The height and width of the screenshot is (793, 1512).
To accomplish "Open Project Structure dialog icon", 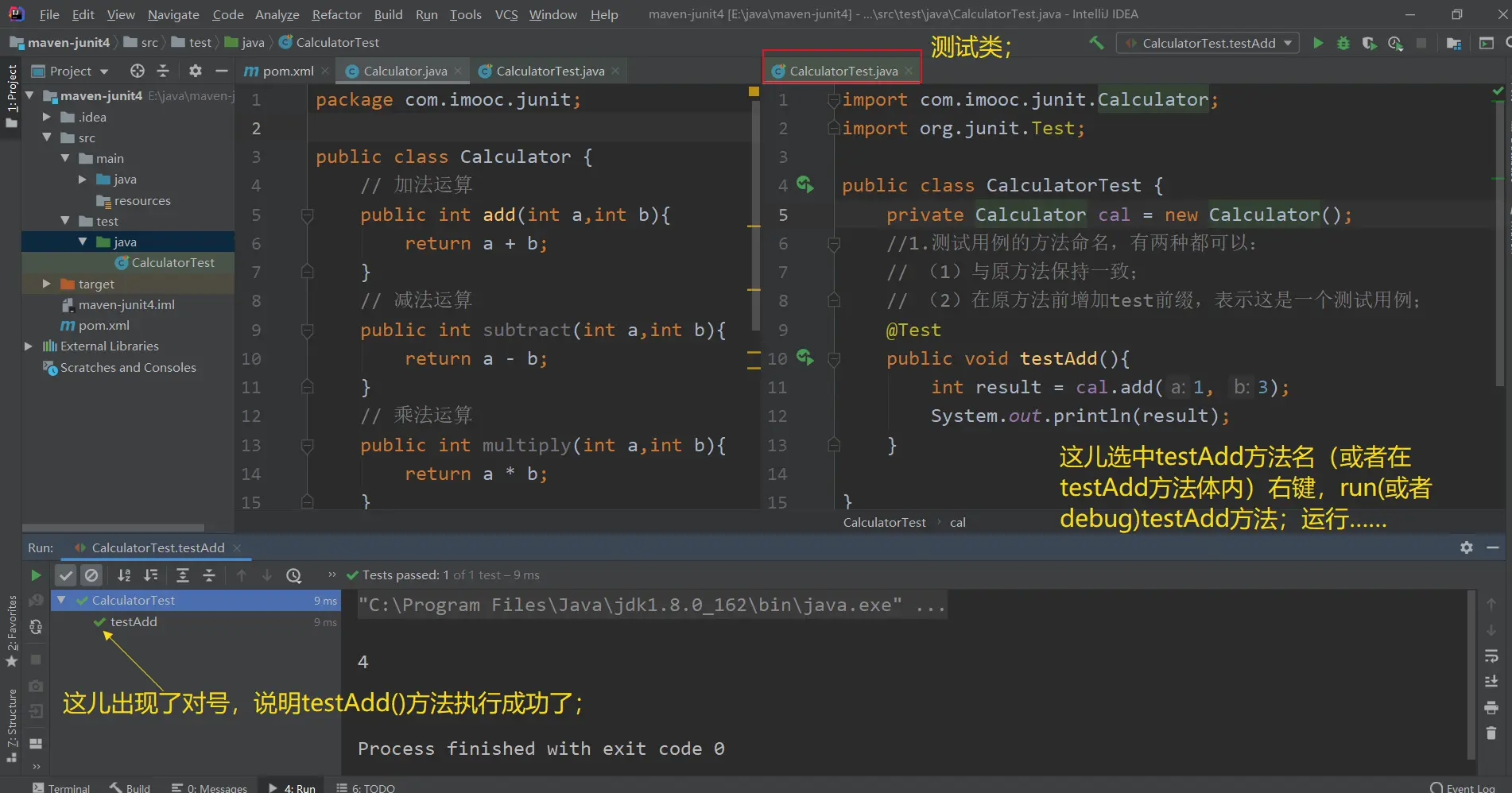I will [1454, 43].
